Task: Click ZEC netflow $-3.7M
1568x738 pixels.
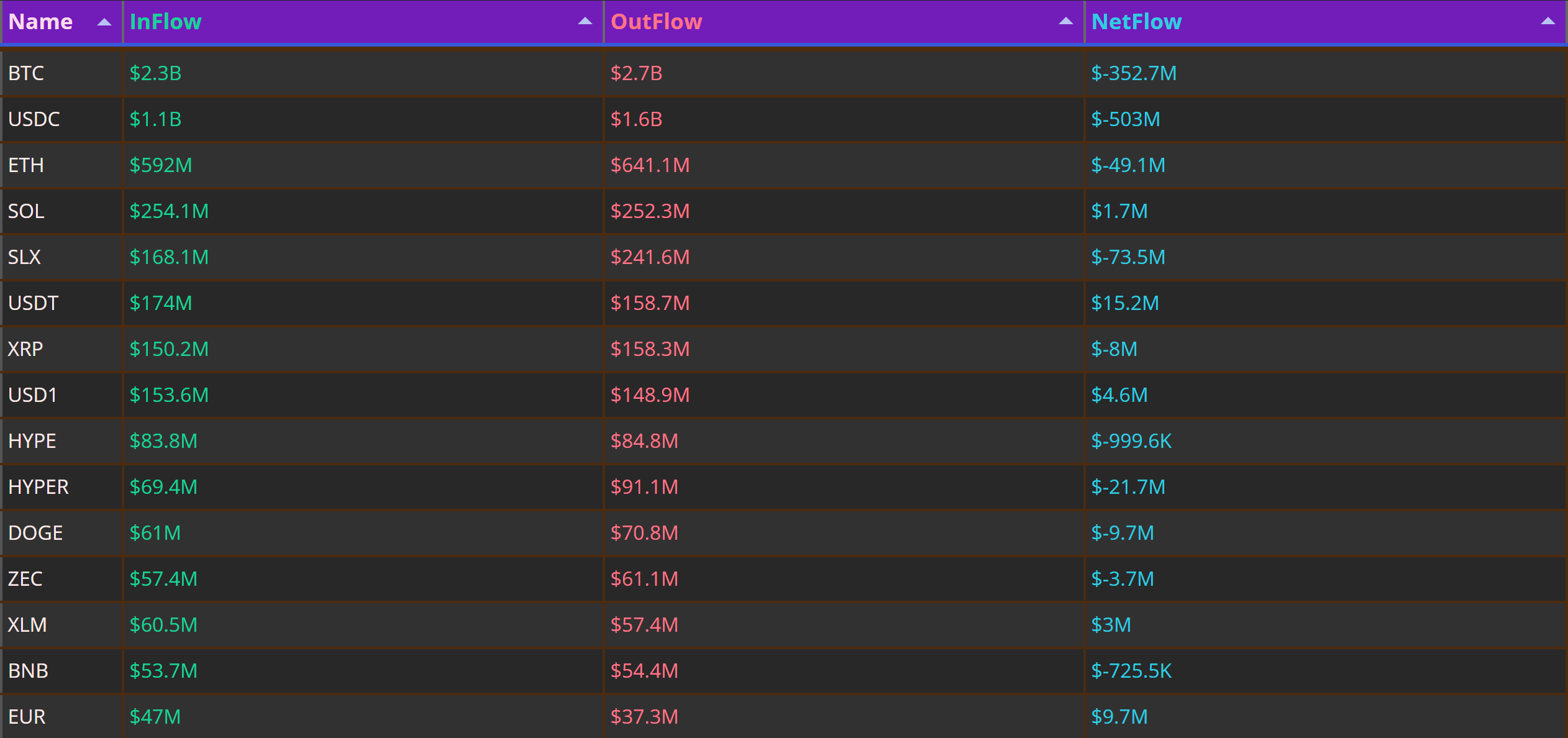Action: click(1123, 579)
